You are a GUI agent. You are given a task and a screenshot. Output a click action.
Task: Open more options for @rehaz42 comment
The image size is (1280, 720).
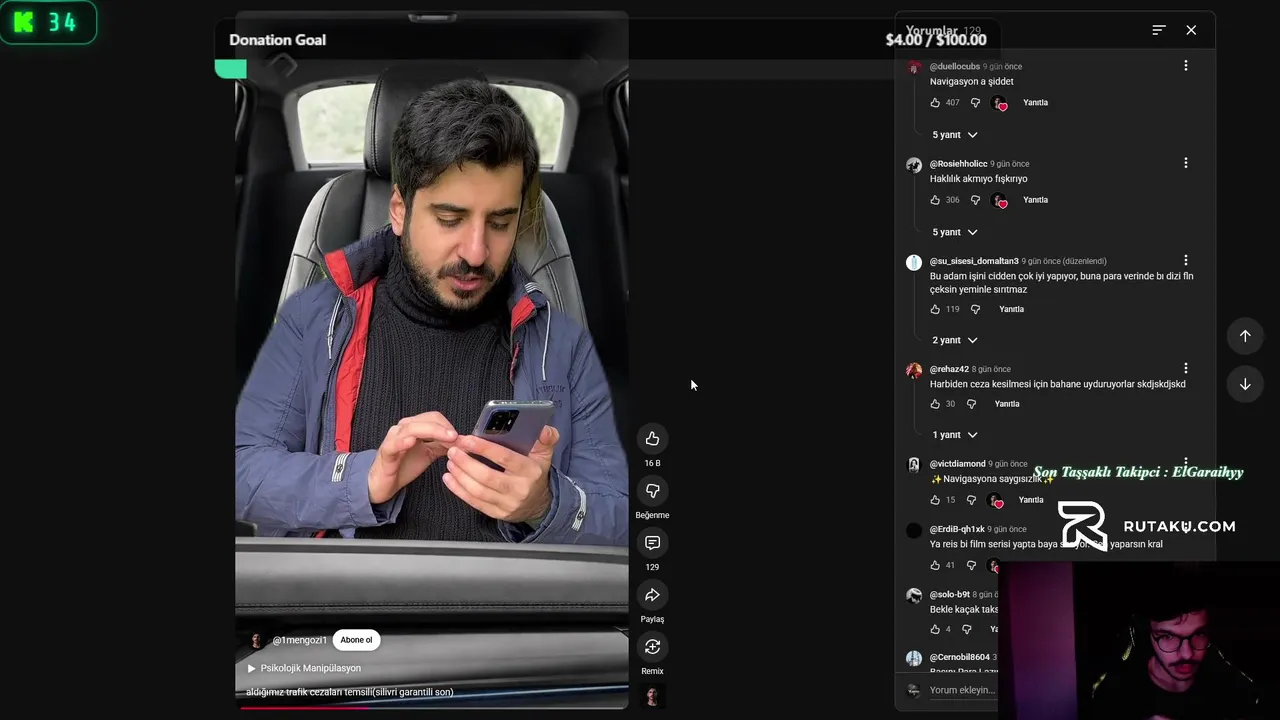pos(1186,369)
